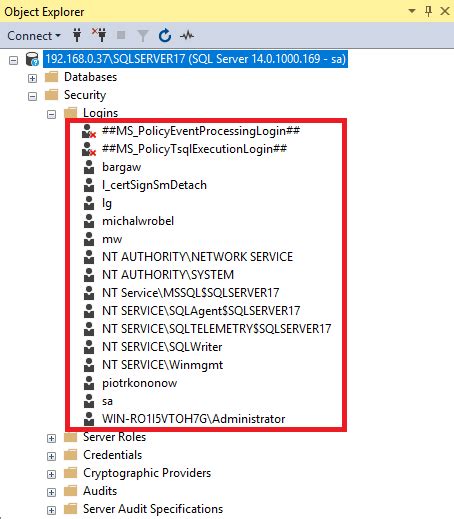Click the user icon beside piotrkononow

point(89,383)
